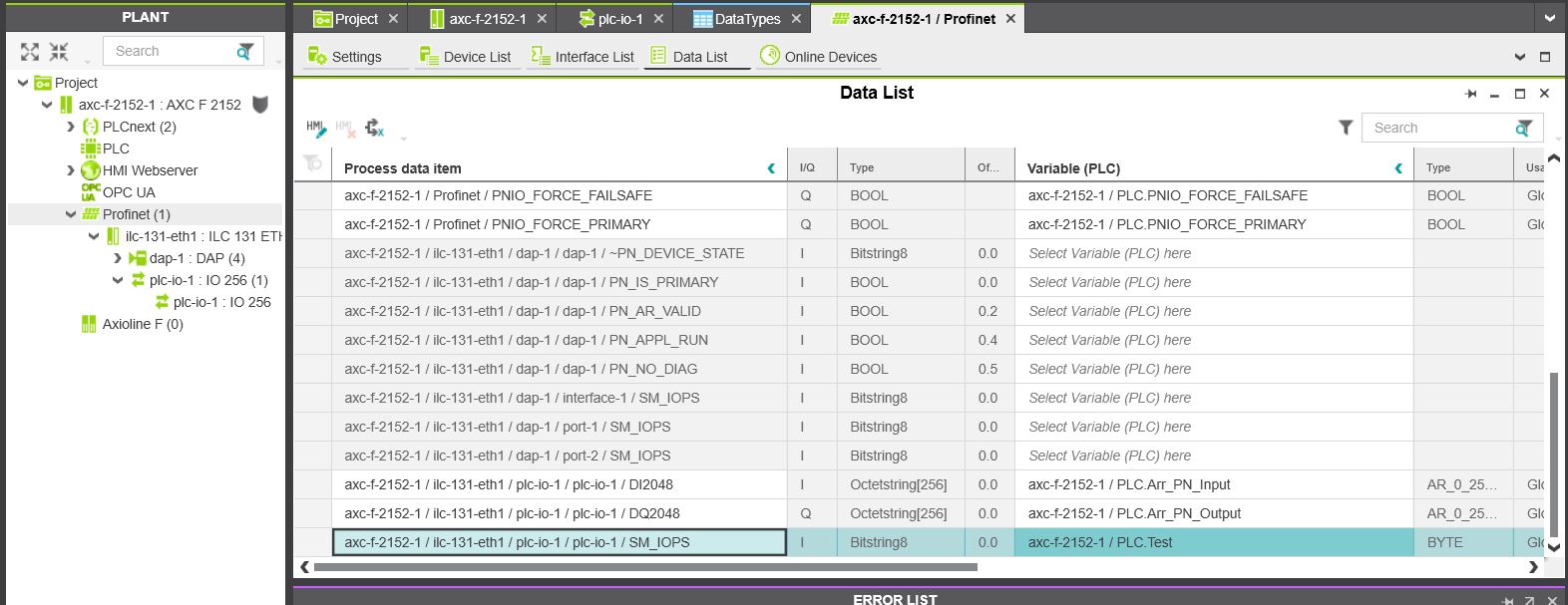Click the remove HMI tag icon
1568x605 pixels.
click(x=345, y=128)
